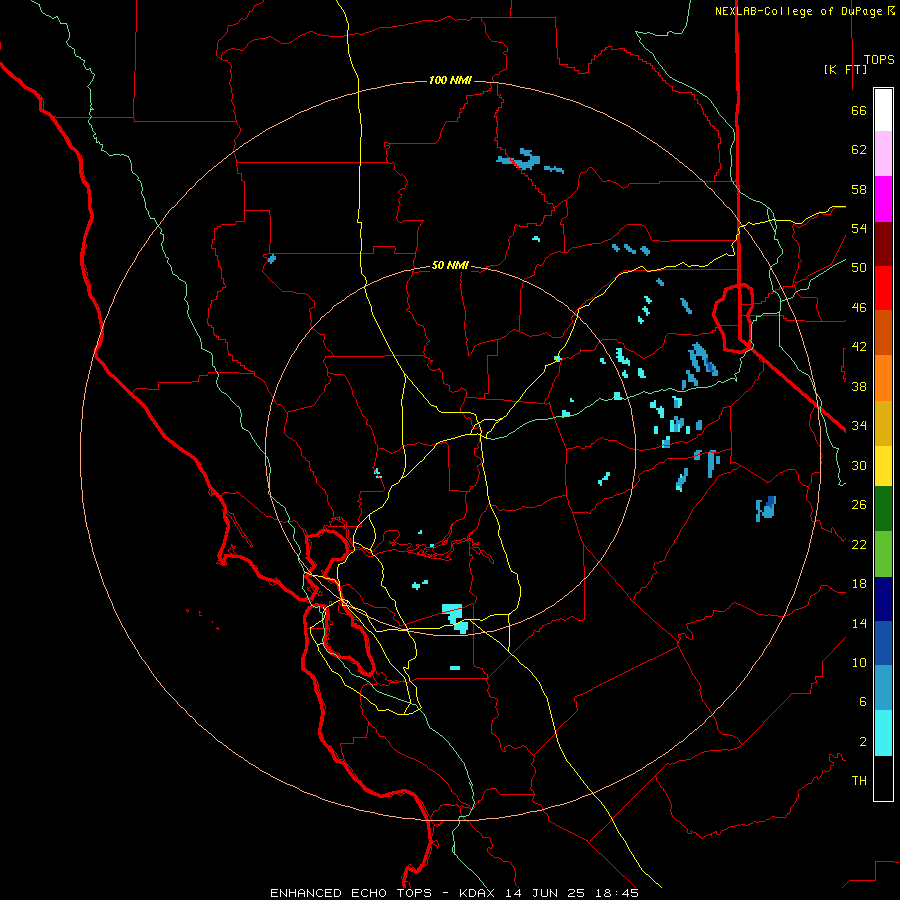
Task: Click the legend value "6"
Action: point(863,702)
